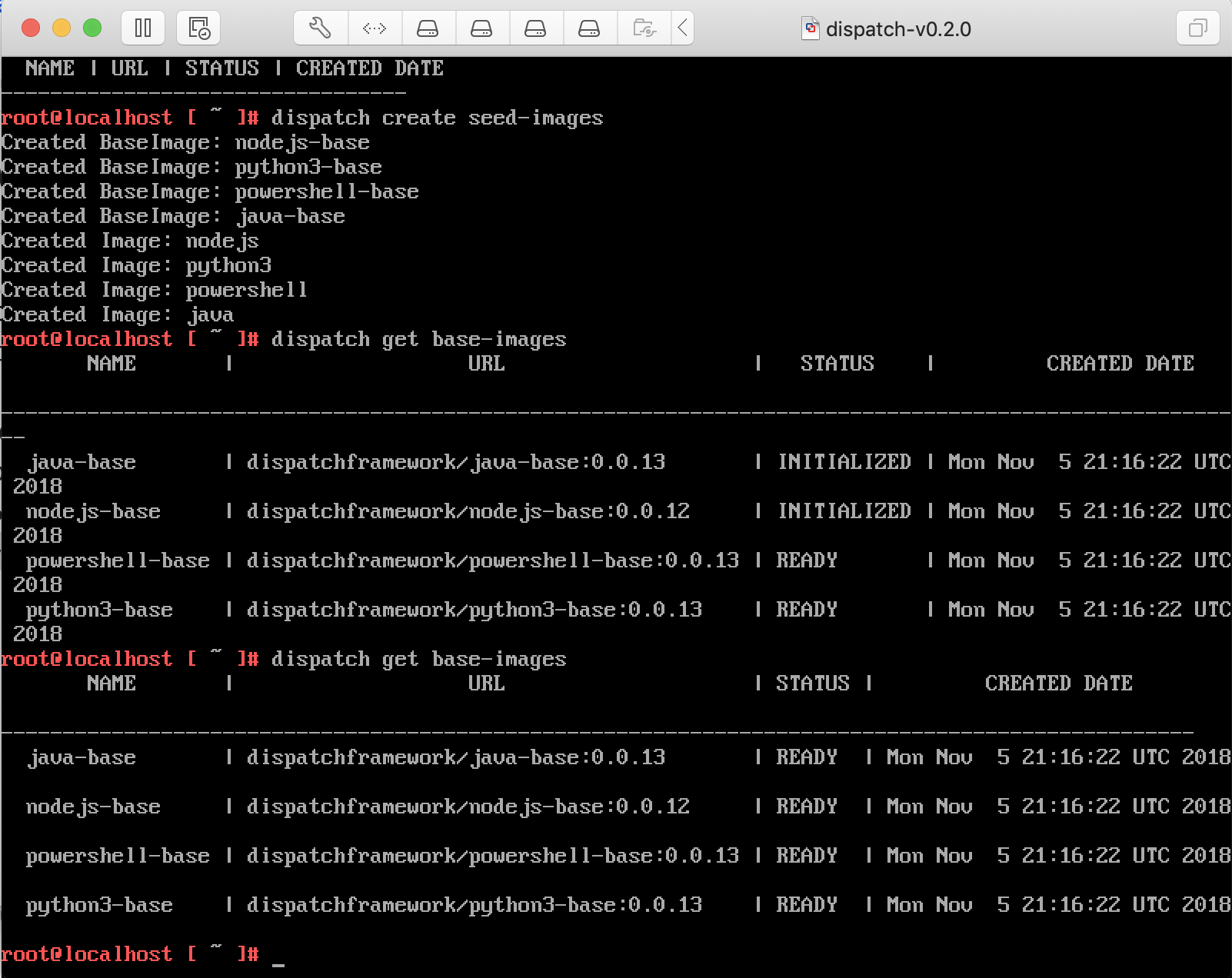Viewport: 1232px width, 978px height.
Task: Click INITIALIZED status in java-base row
Action: [x=844, y=462]
